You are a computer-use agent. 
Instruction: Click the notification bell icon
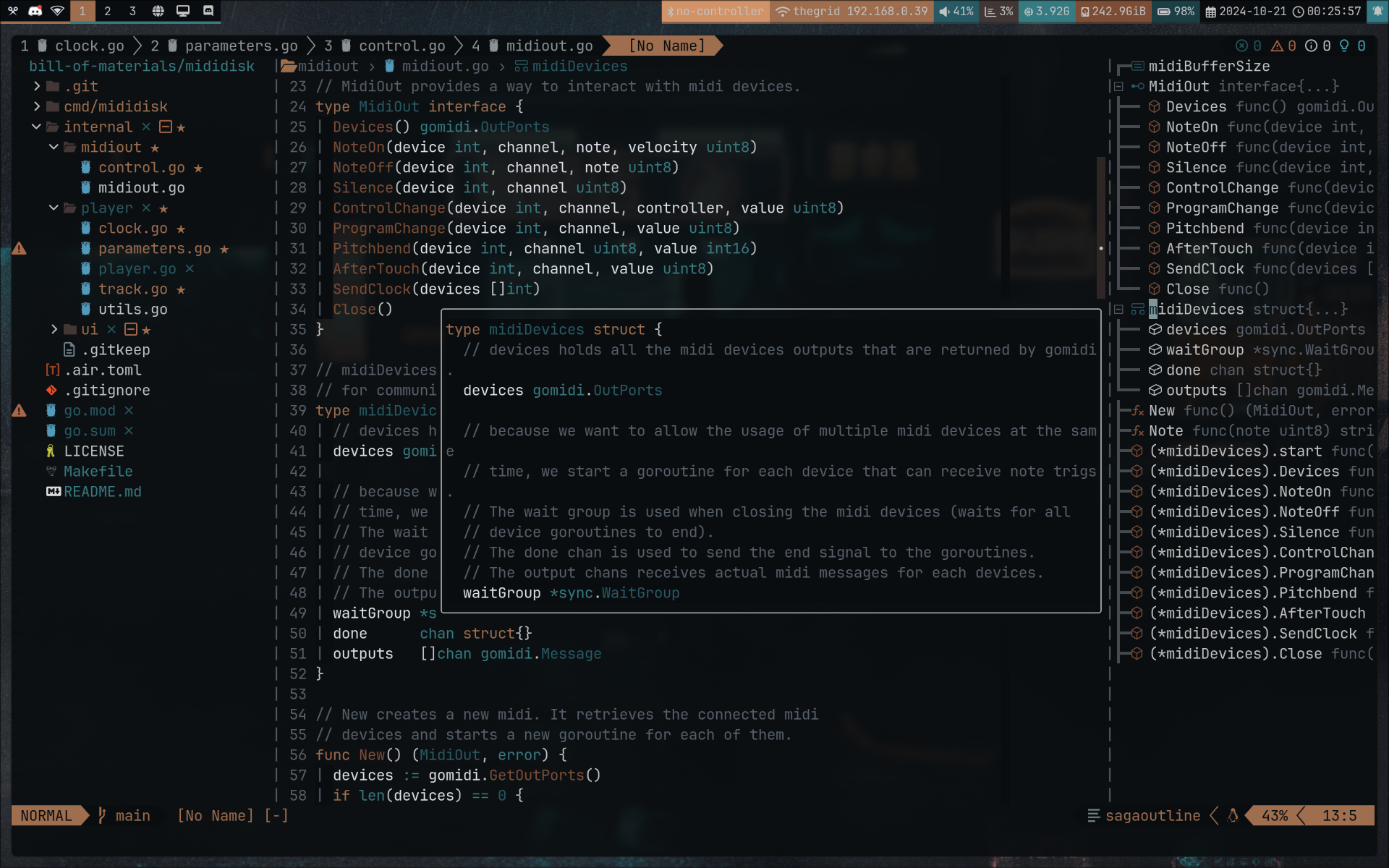(1377, 11)
